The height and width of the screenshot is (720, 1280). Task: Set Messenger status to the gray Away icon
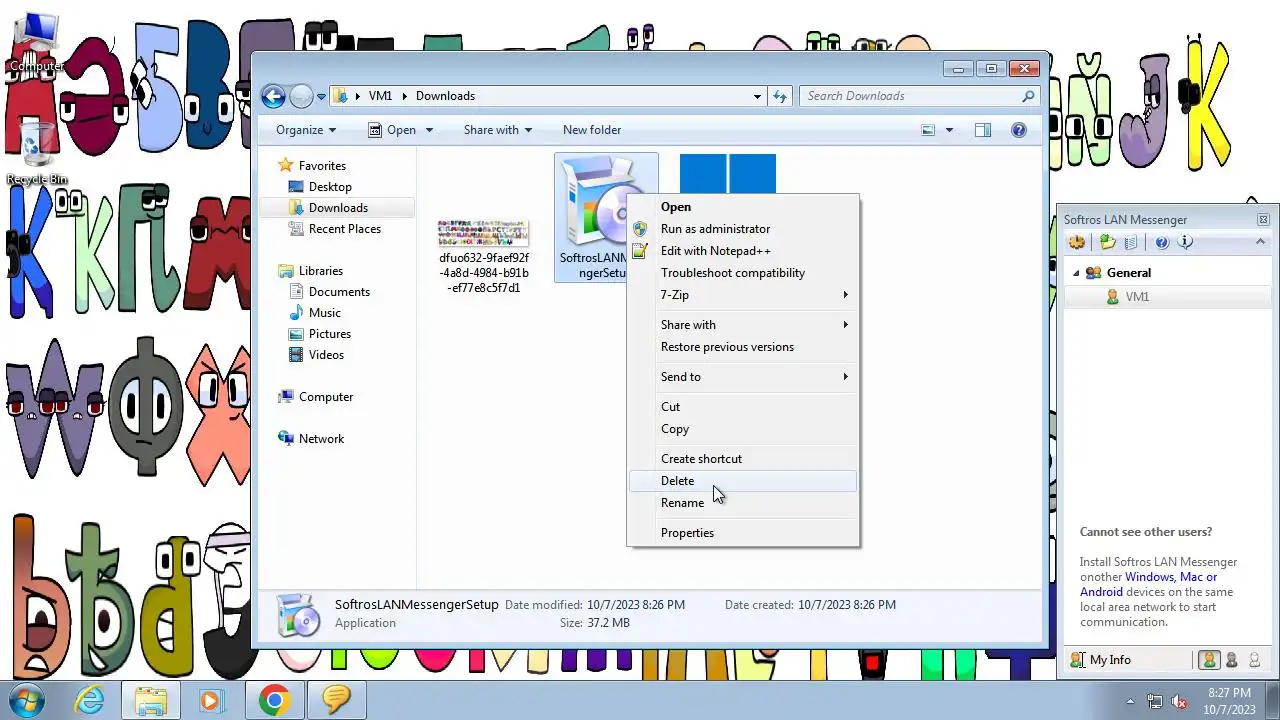[x=1232, y=660]
